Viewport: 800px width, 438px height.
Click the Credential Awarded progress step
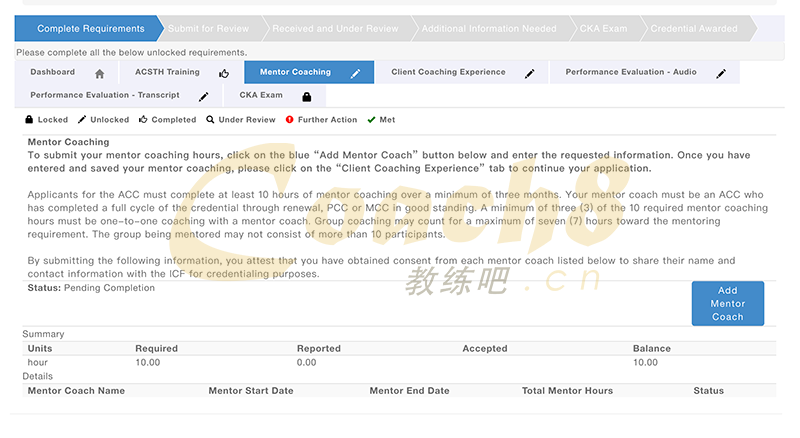click(694, 29)
